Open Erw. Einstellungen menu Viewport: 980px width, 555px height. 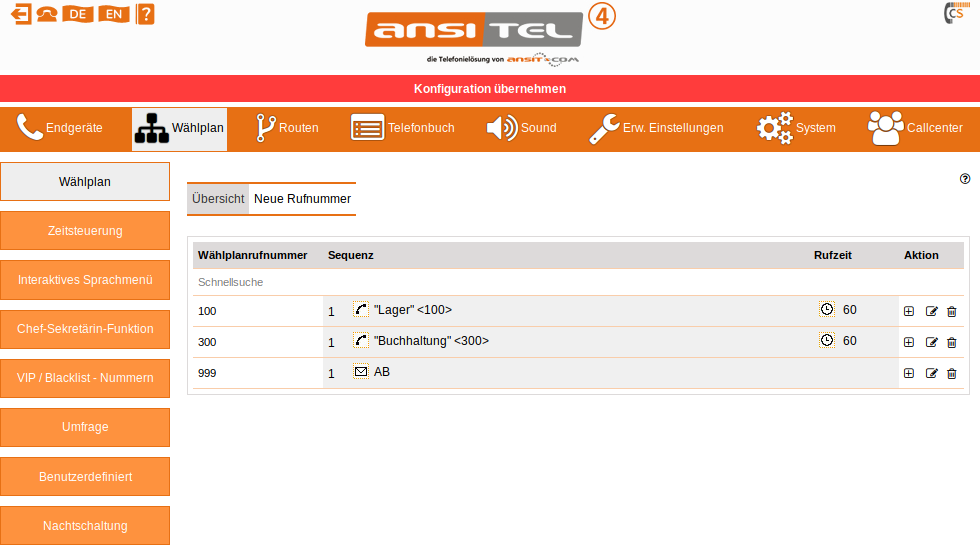click(656, 128)
